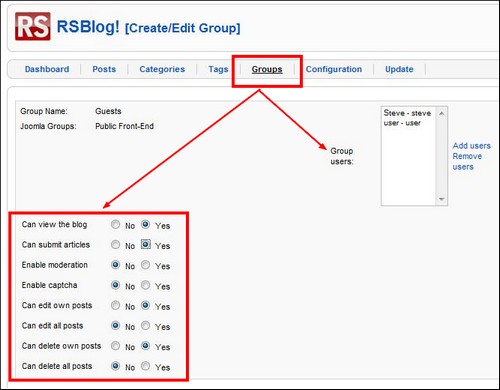Select the Groups tab

coord(267,69)
